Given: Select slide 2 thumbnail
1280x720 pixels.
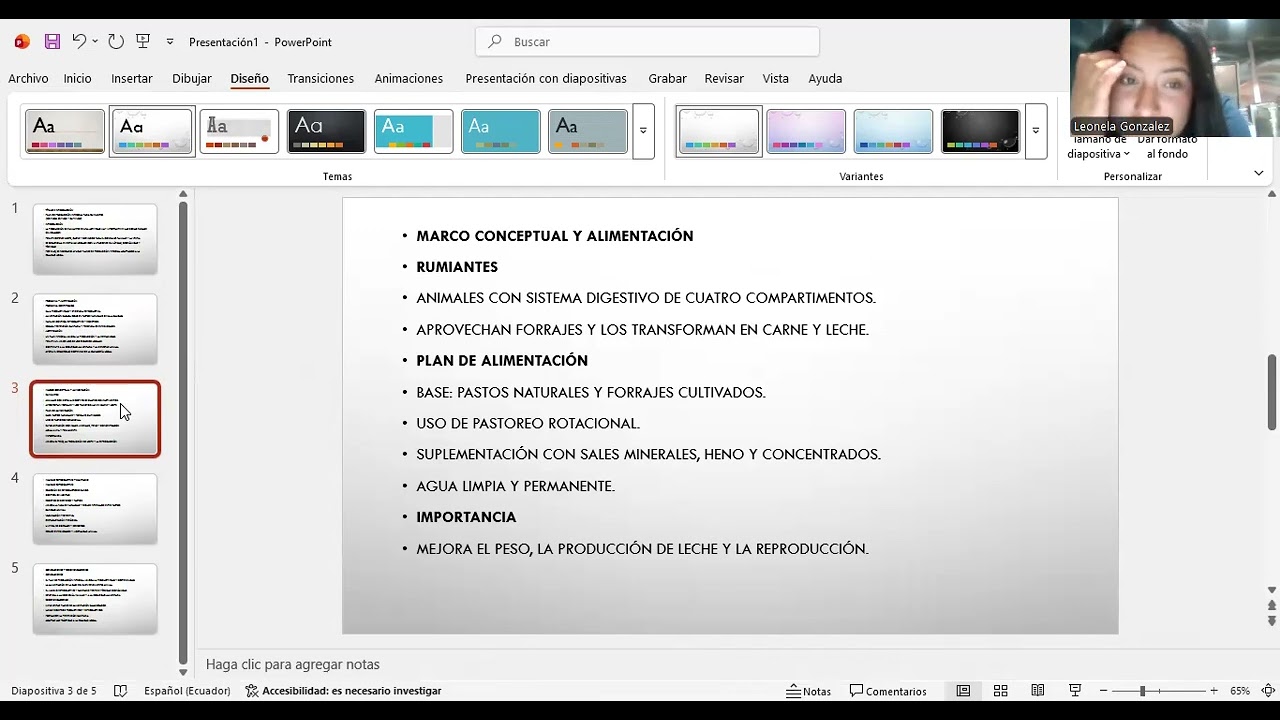Looking at the screenshot, I should [95, 329].
